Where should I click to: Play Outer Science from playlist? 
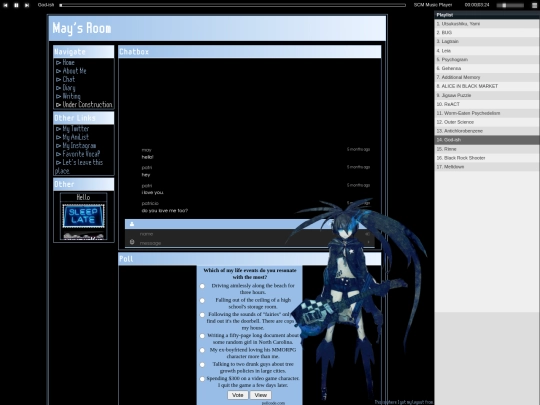tap(487, 122)
